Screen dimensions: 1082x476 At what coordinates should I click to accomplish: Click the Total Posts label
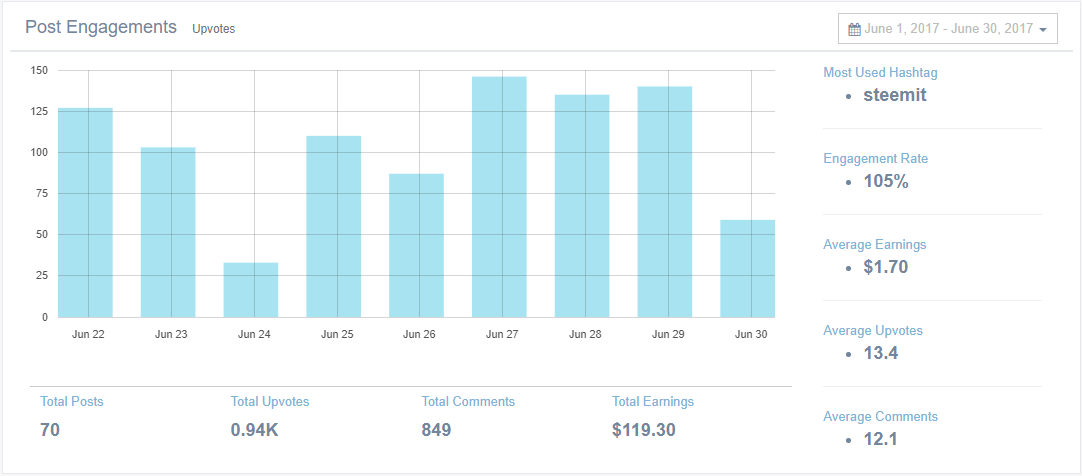point(72,401)
